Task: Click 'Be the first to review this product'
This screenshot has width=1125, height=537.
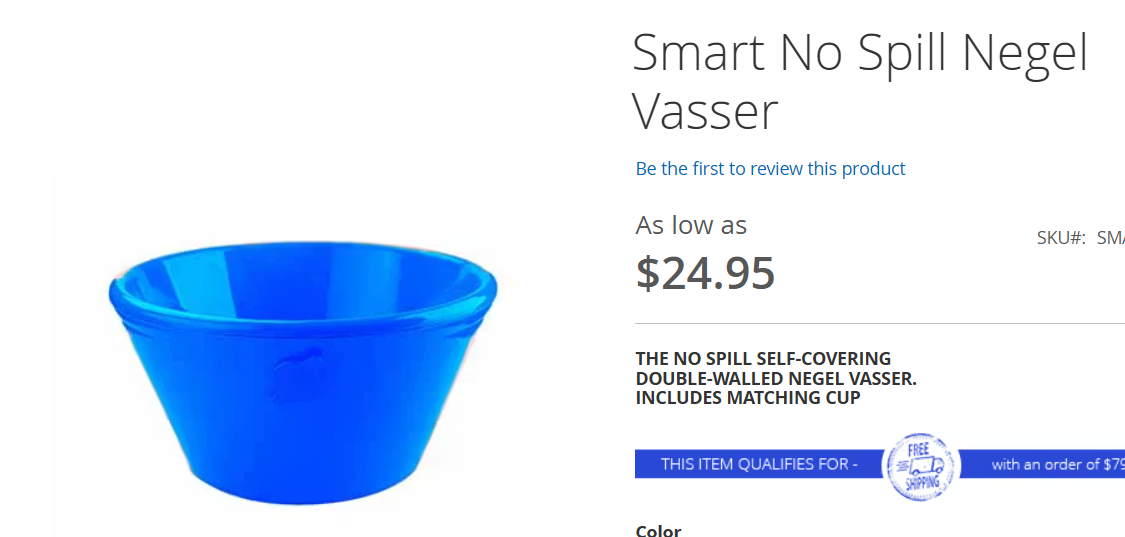Action: pos(770,169)
